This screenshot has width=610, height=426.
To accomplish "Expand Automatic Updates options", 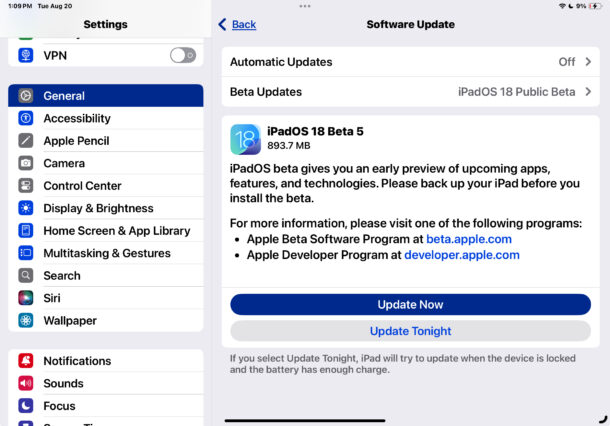I will pos(588,62).
